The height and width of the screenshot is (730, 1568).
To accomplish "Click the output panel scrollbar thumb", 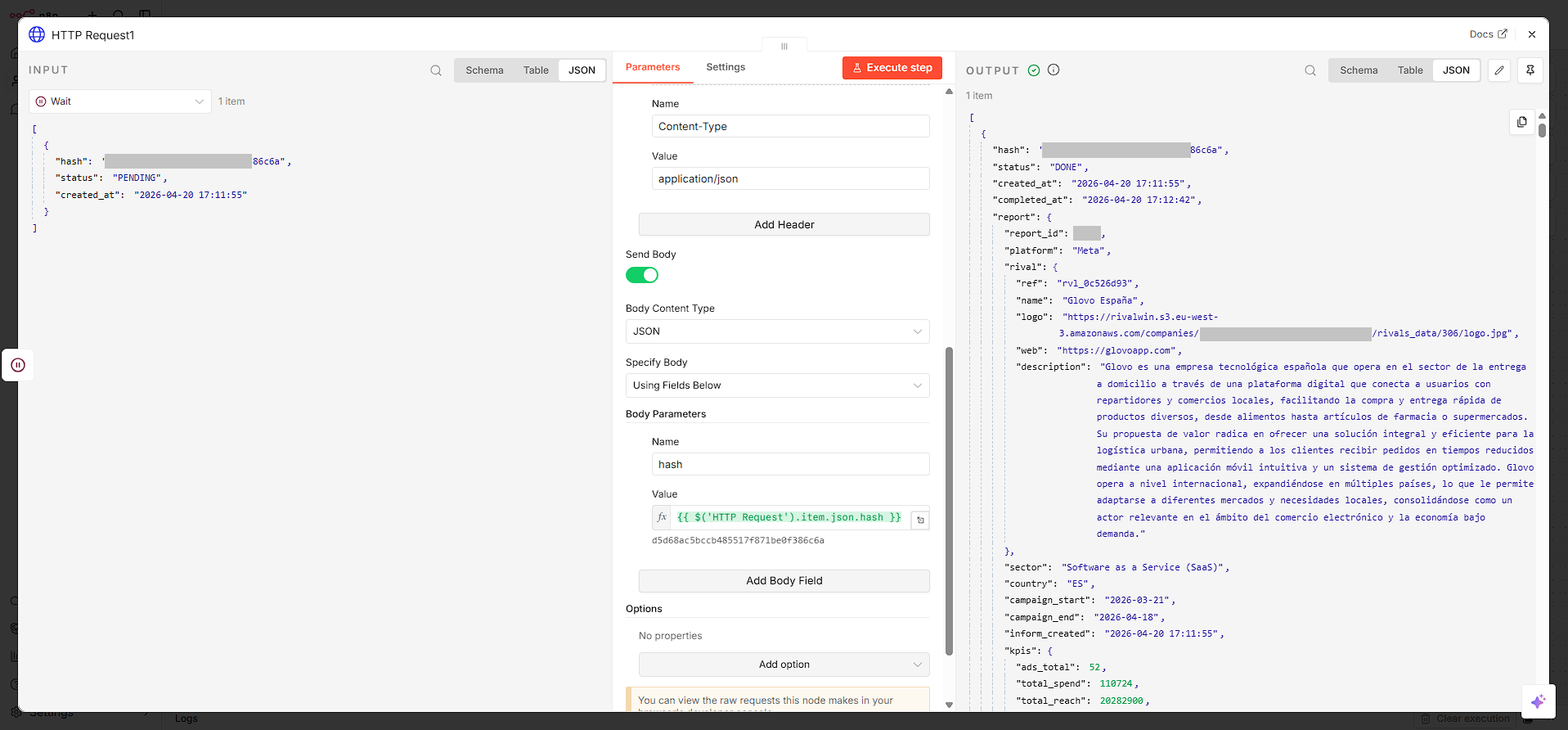I will (x=1542, y=129).
